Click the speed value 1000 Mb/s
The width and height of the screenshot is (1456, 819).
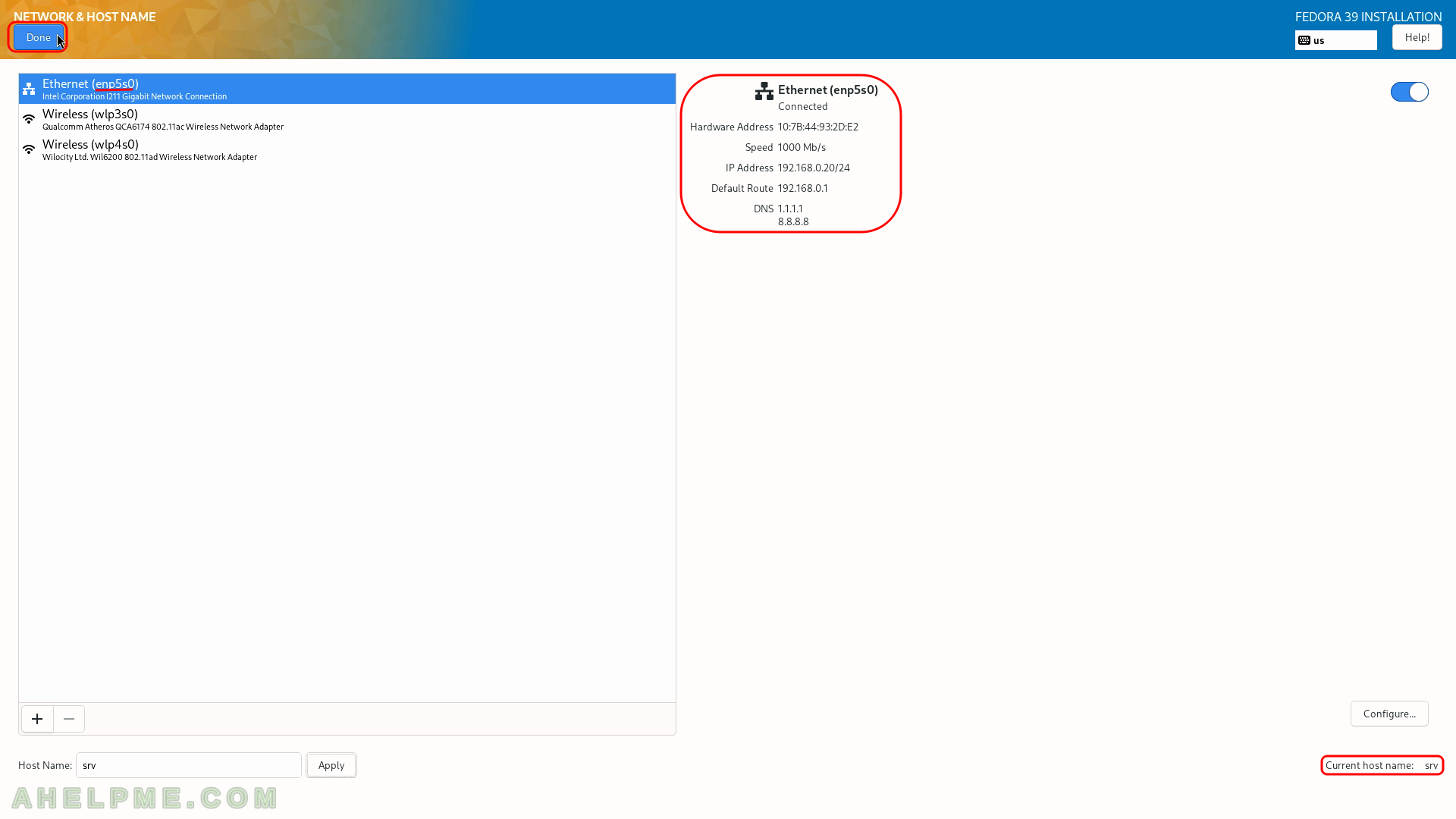click(802, 147)
